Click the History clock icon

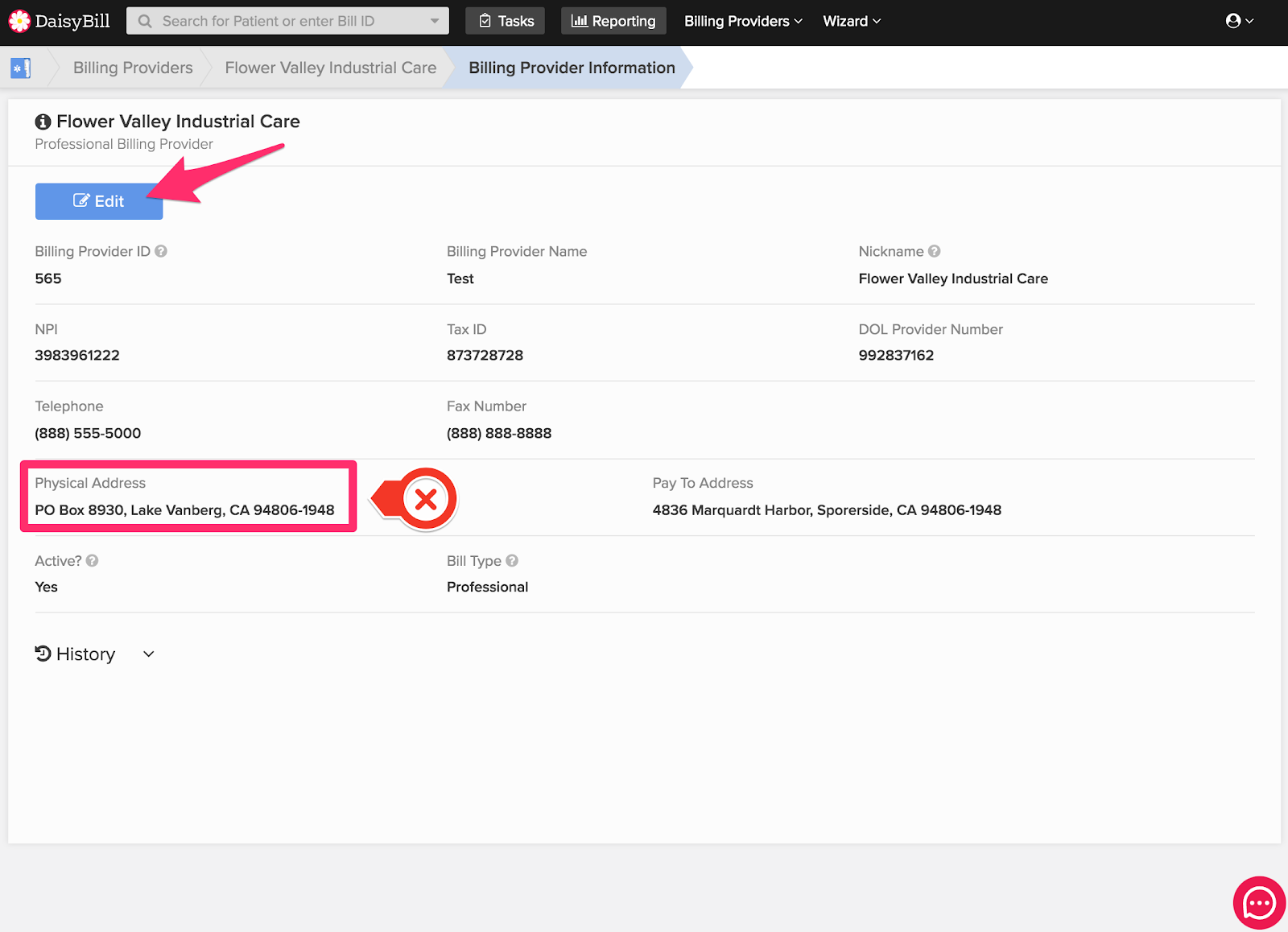pos(43,654)
